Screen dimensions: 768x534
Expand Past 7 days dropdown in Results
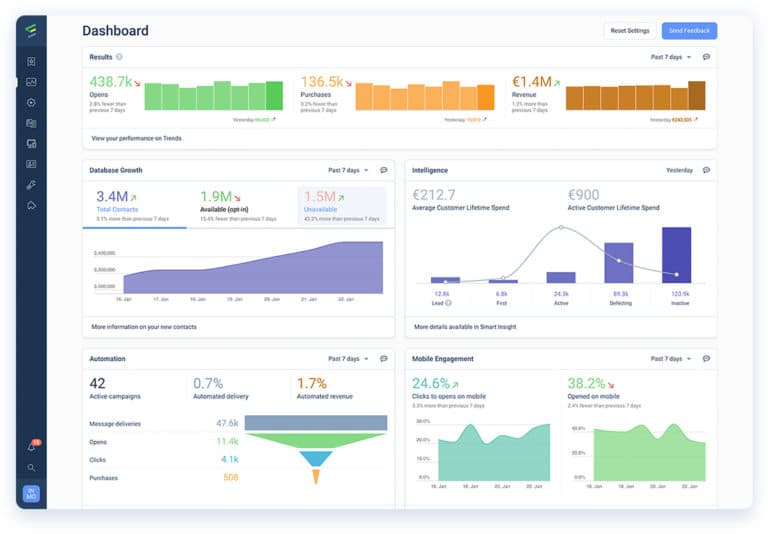[x=670, y=57]
